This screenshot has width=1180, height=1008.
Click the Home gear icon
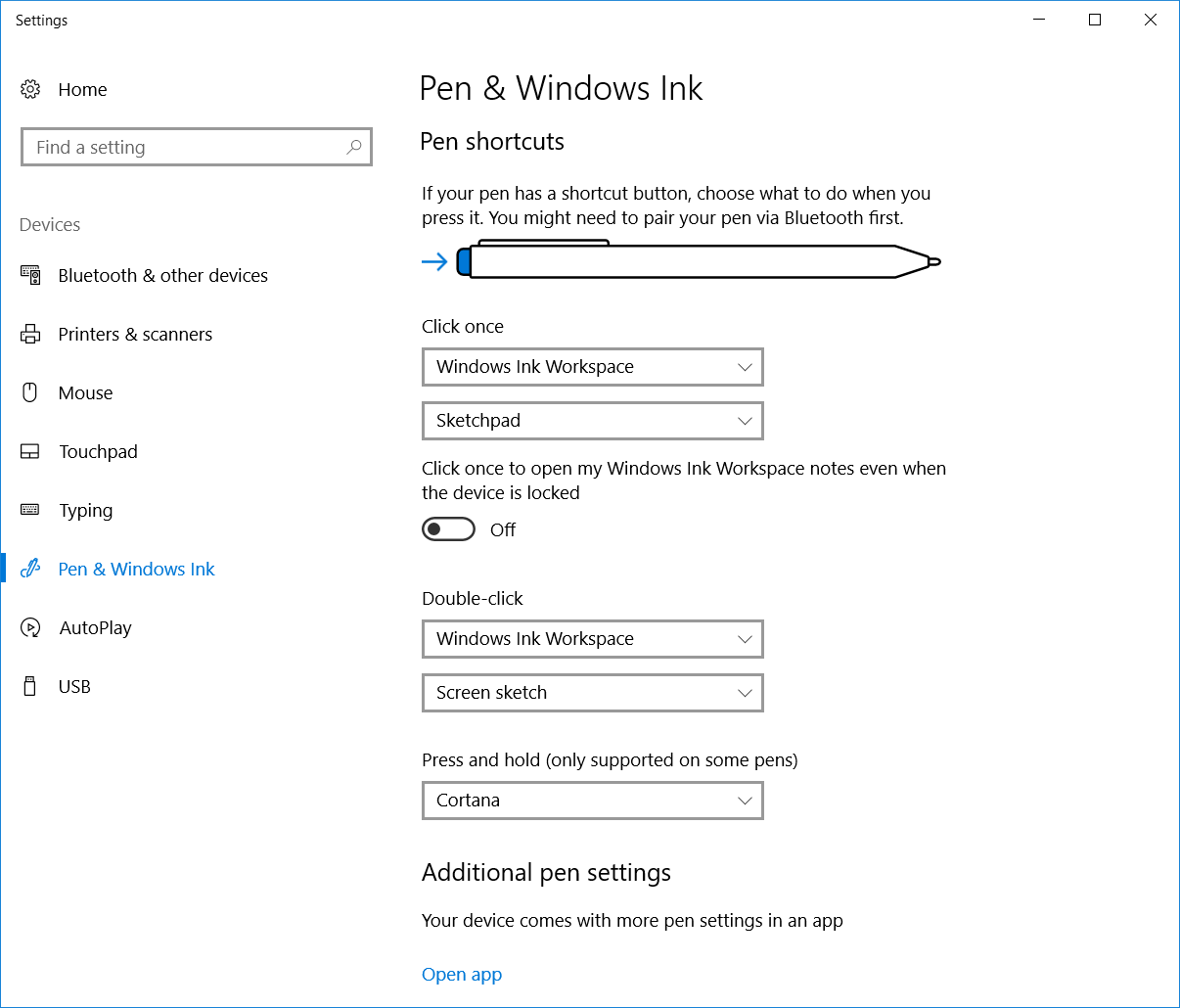(30, 89)
